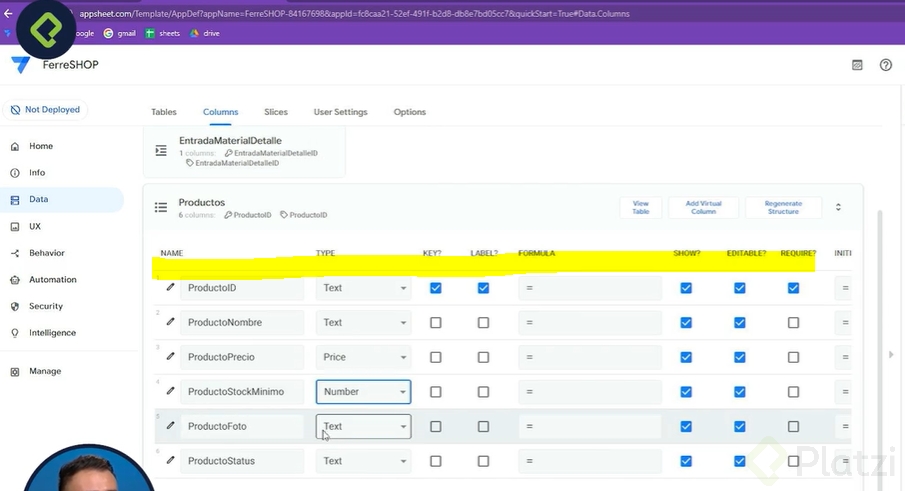
Task: Open the type dropdown for ProductoFoto
Action: pos(363,426)
